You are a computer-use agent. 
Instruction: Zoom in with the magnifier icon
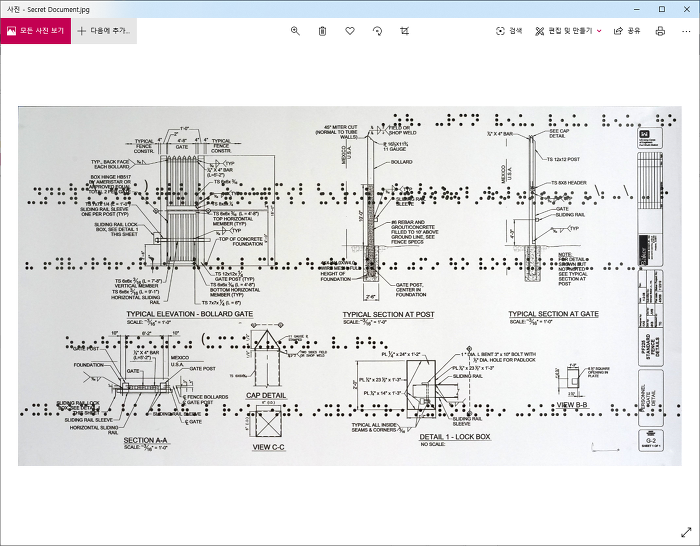(x=295, y=31)
